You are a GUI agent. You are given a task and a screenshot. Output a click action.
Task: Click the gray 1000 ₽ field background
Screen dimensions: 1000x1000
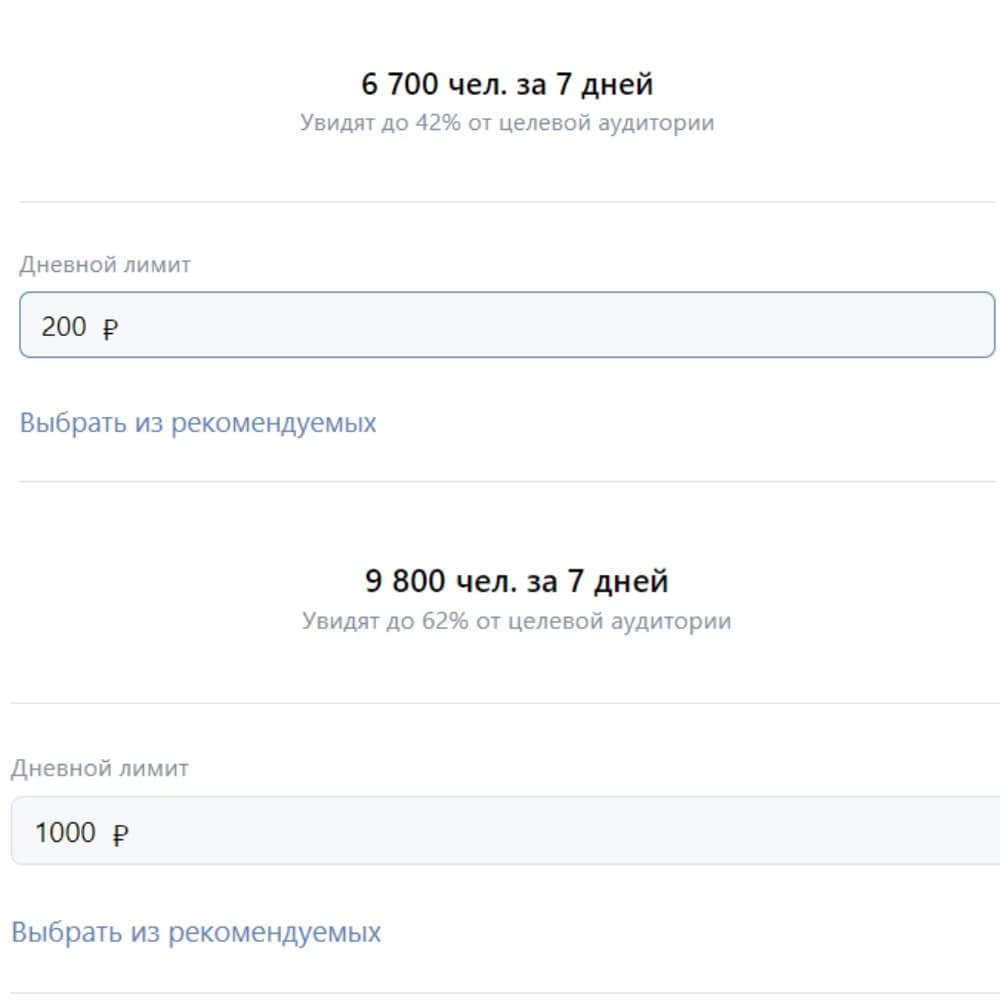600,832
